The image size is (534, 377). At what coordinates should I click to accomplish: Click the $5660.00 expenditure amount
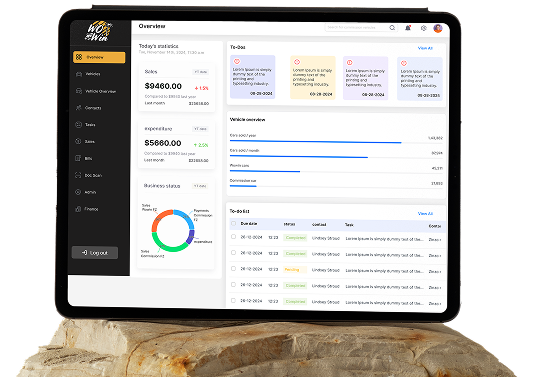click(x=163, y=143)
